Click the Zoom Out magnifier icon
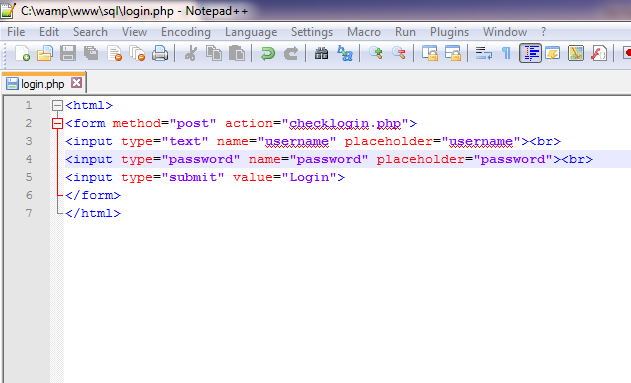This screenshot has height=383, width=631. pyautogui.click(x=399, y=53)
